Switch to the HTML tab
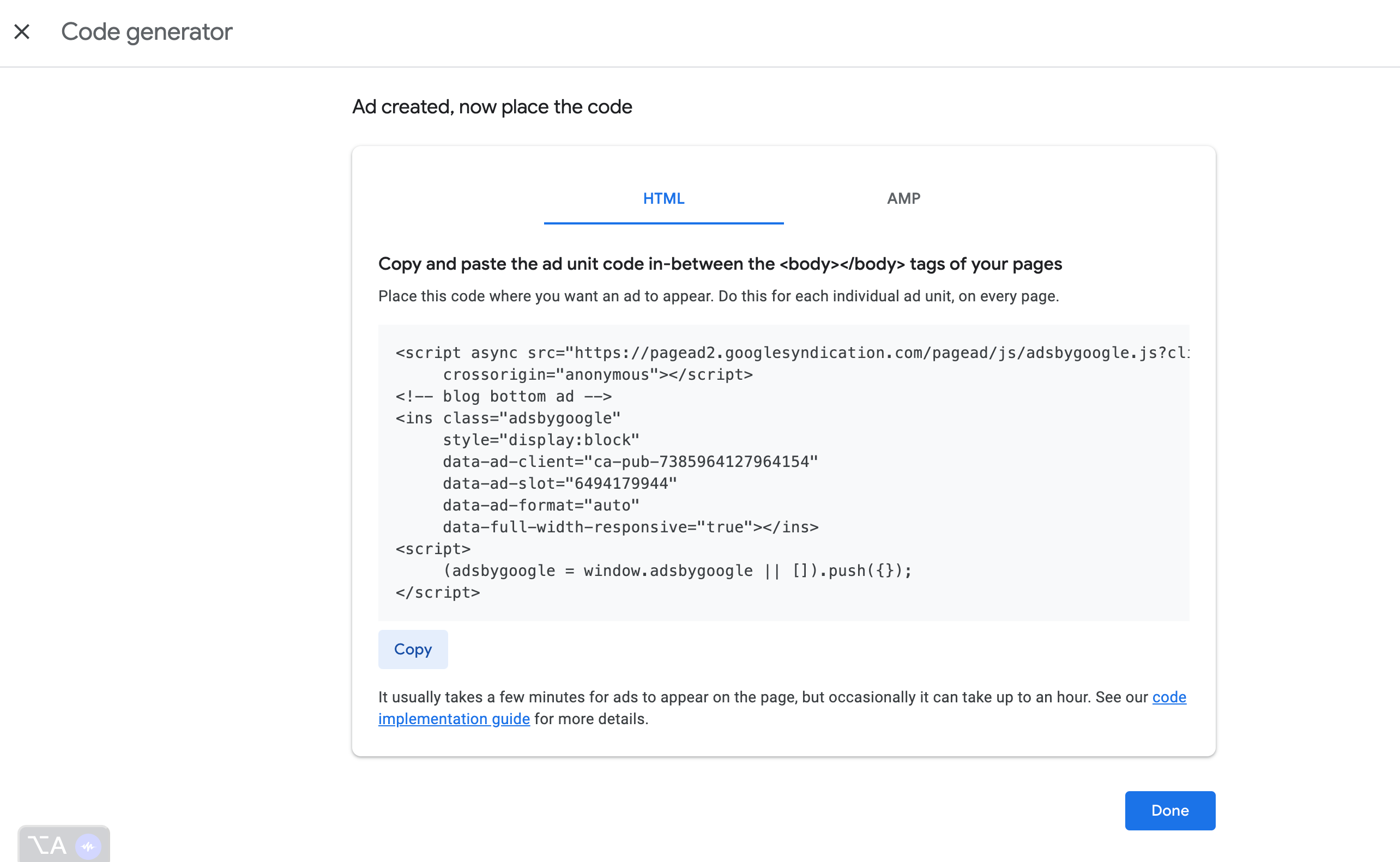Screen dimensions: 1400x862 [663, 198]
